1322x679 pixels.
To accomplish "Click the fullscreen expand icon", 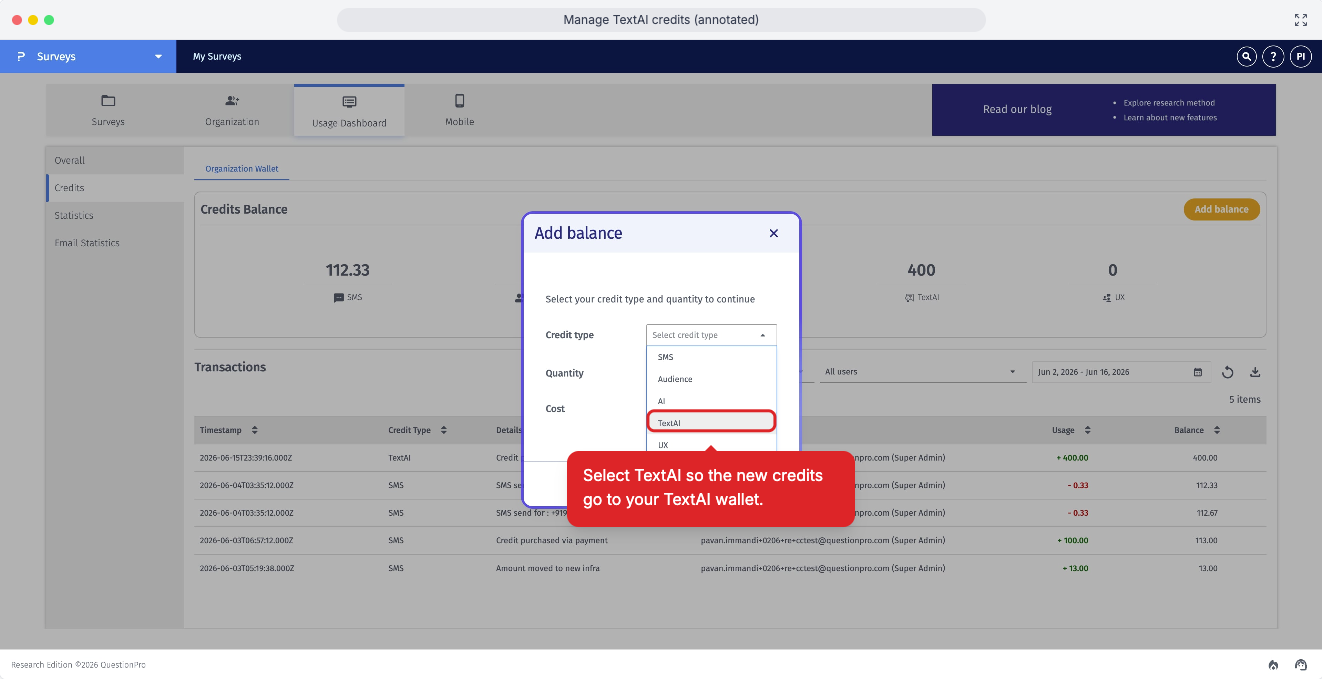I will point(1301,20).
